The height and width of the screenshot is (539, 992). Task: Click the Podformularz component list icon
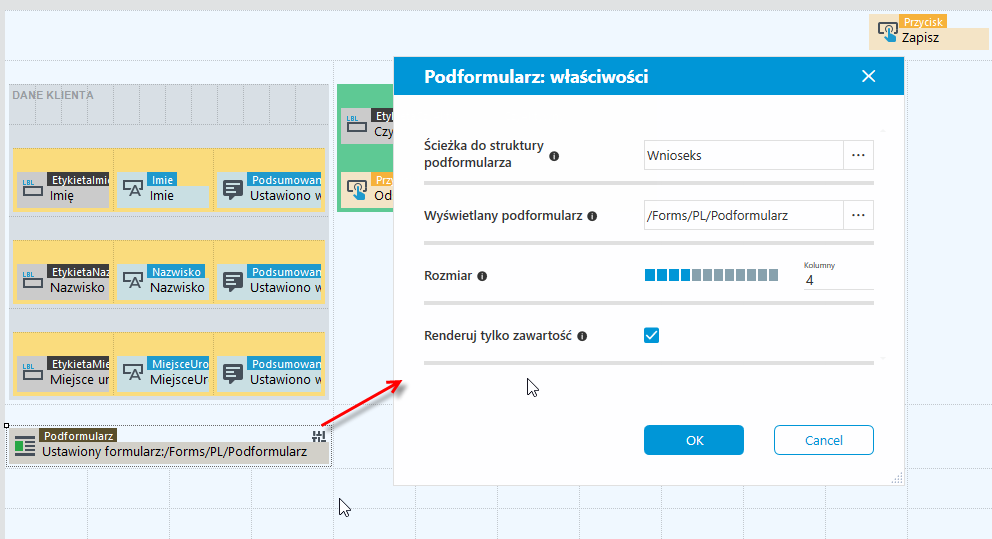(25, 446)
